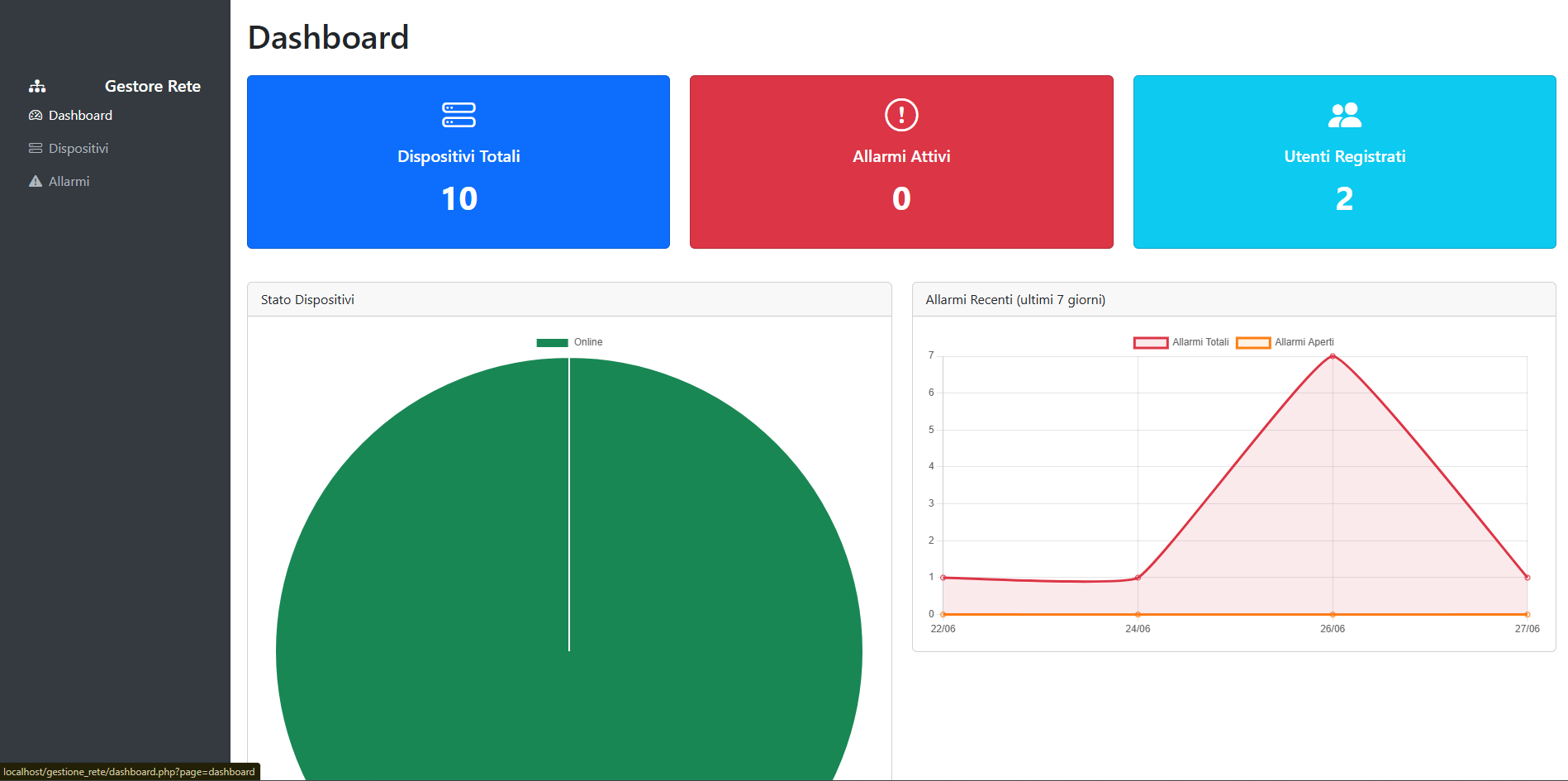
Task: Select the red Allarmi Attivi card
Action: point(900,162)
